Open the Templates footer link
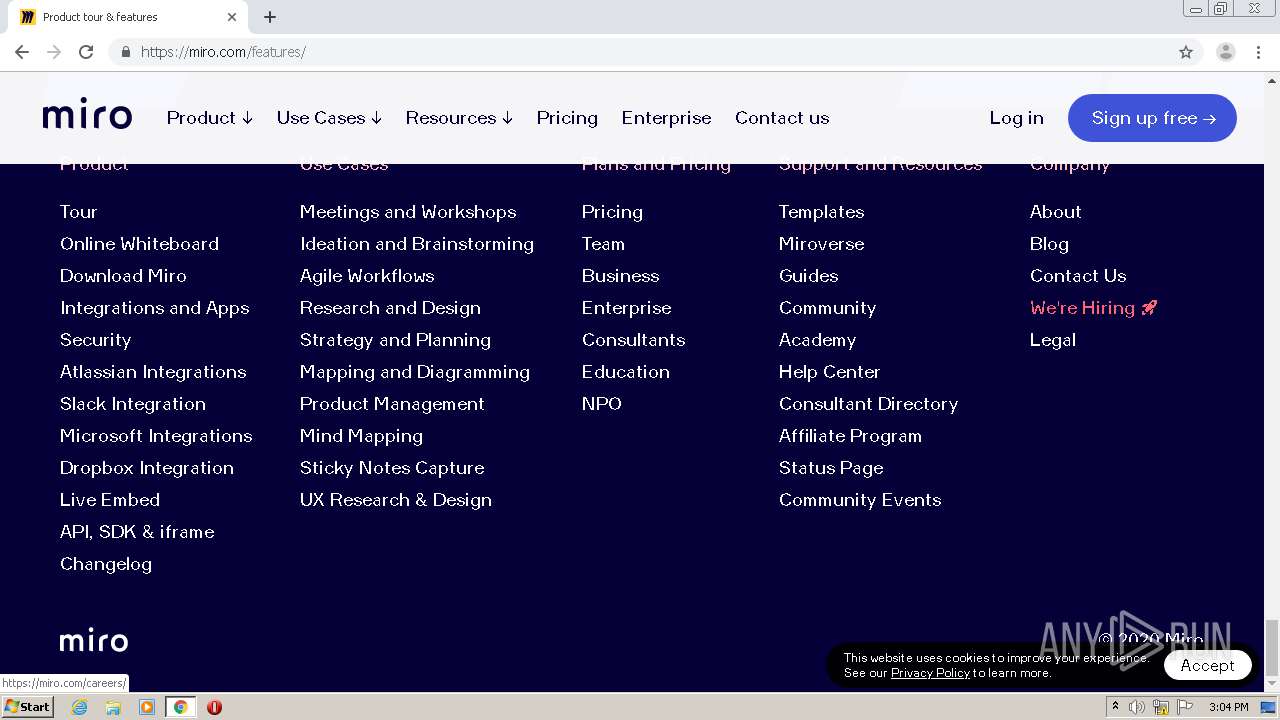Image resolution: width=1280 pixels, height=720 pixels. coord(821,212)
